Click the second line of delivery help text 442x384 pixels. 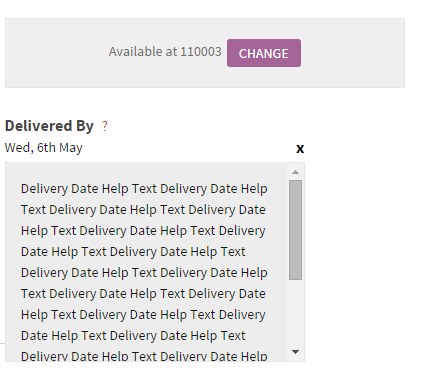(x=143, y=210)
